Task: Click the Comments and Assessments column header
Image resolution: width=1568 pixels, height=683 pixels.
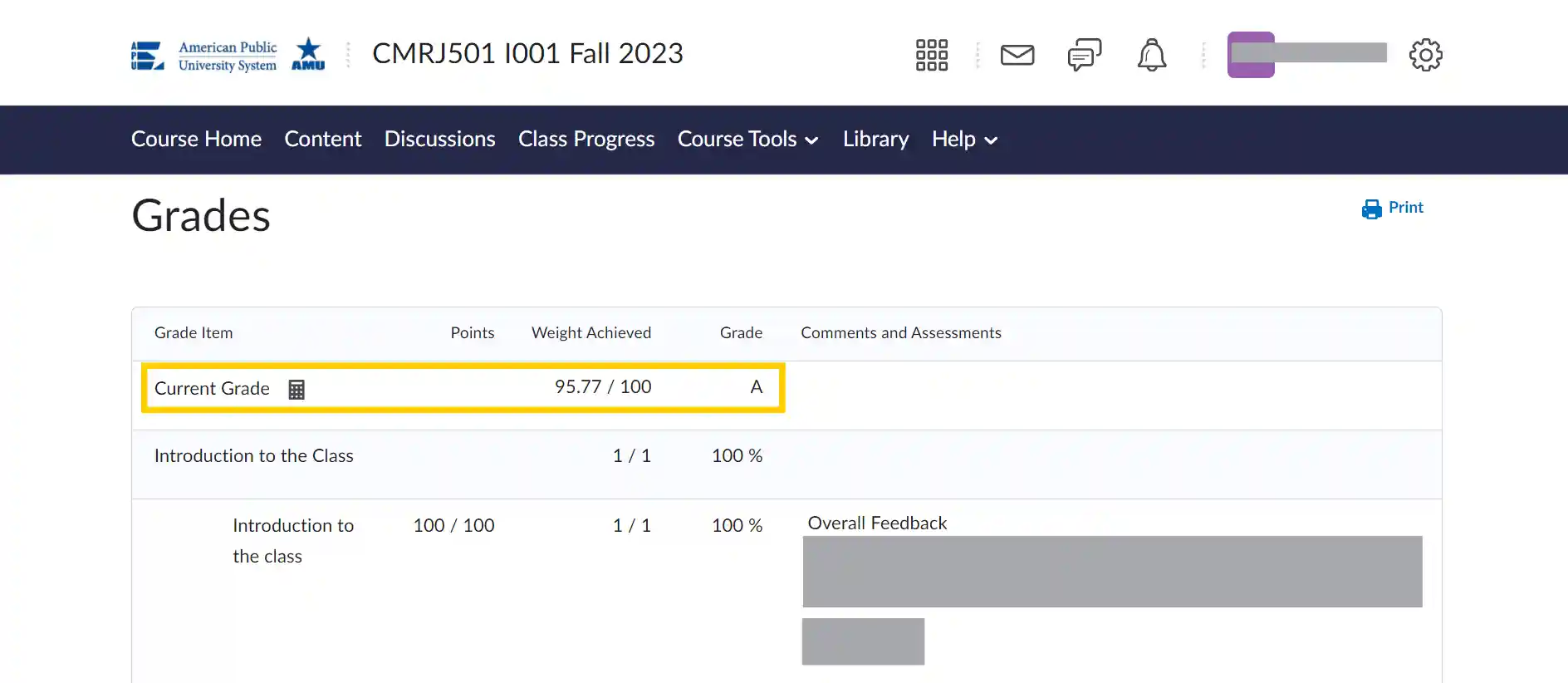Action: 901,333
